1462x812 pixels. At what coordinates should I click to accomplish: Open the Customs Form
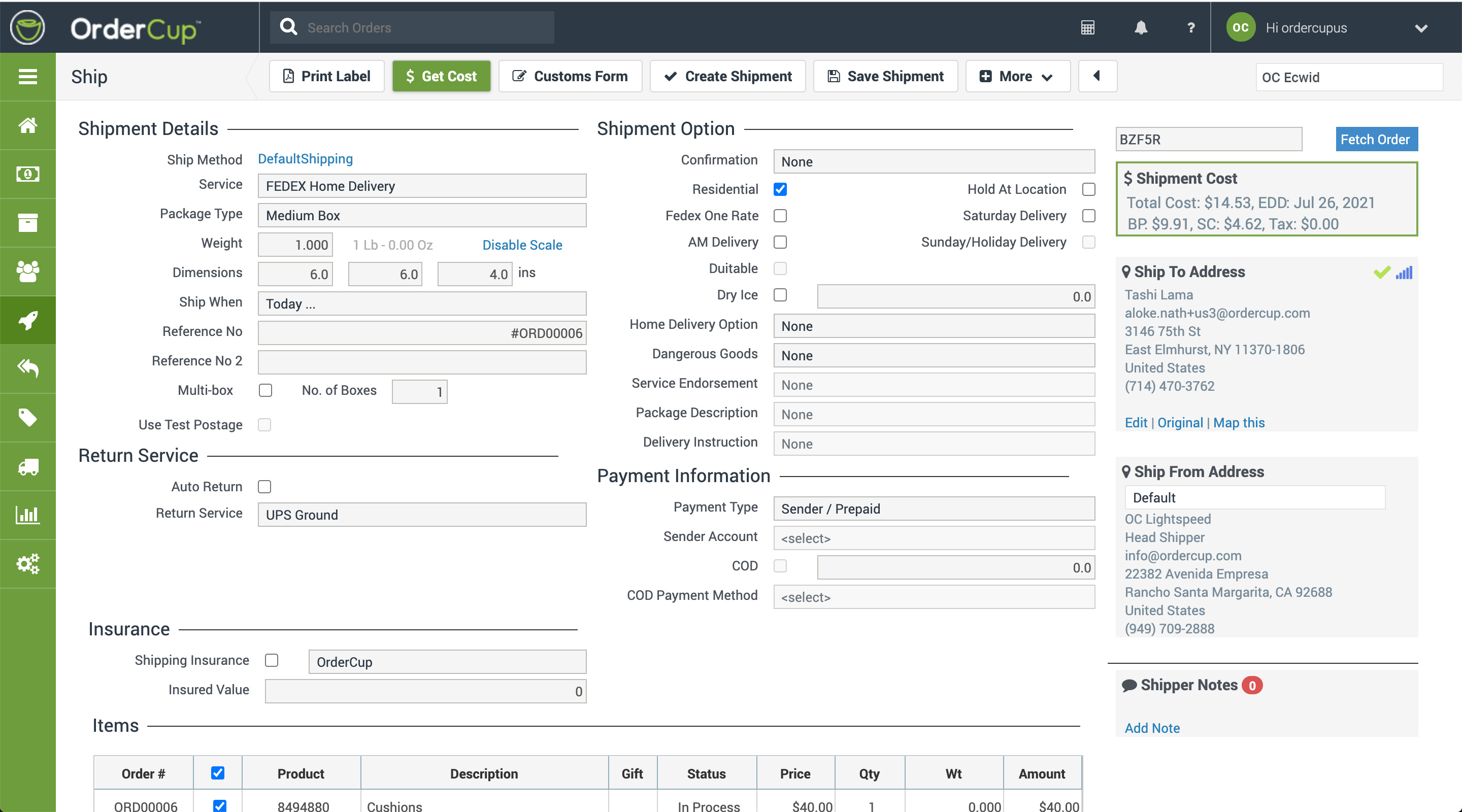coord(570,76)
